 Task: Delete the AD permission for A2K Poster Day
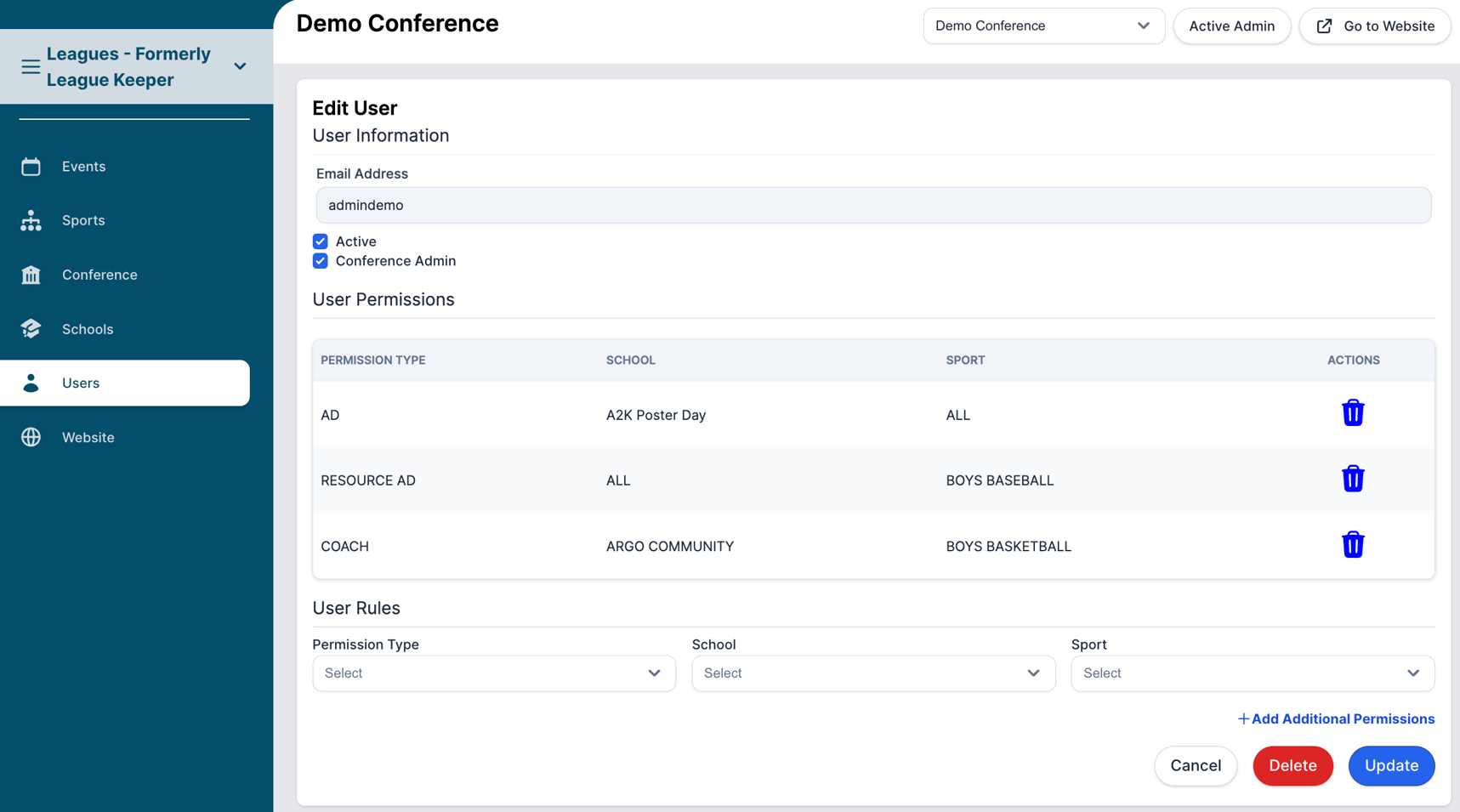(x=1352, y=413)
